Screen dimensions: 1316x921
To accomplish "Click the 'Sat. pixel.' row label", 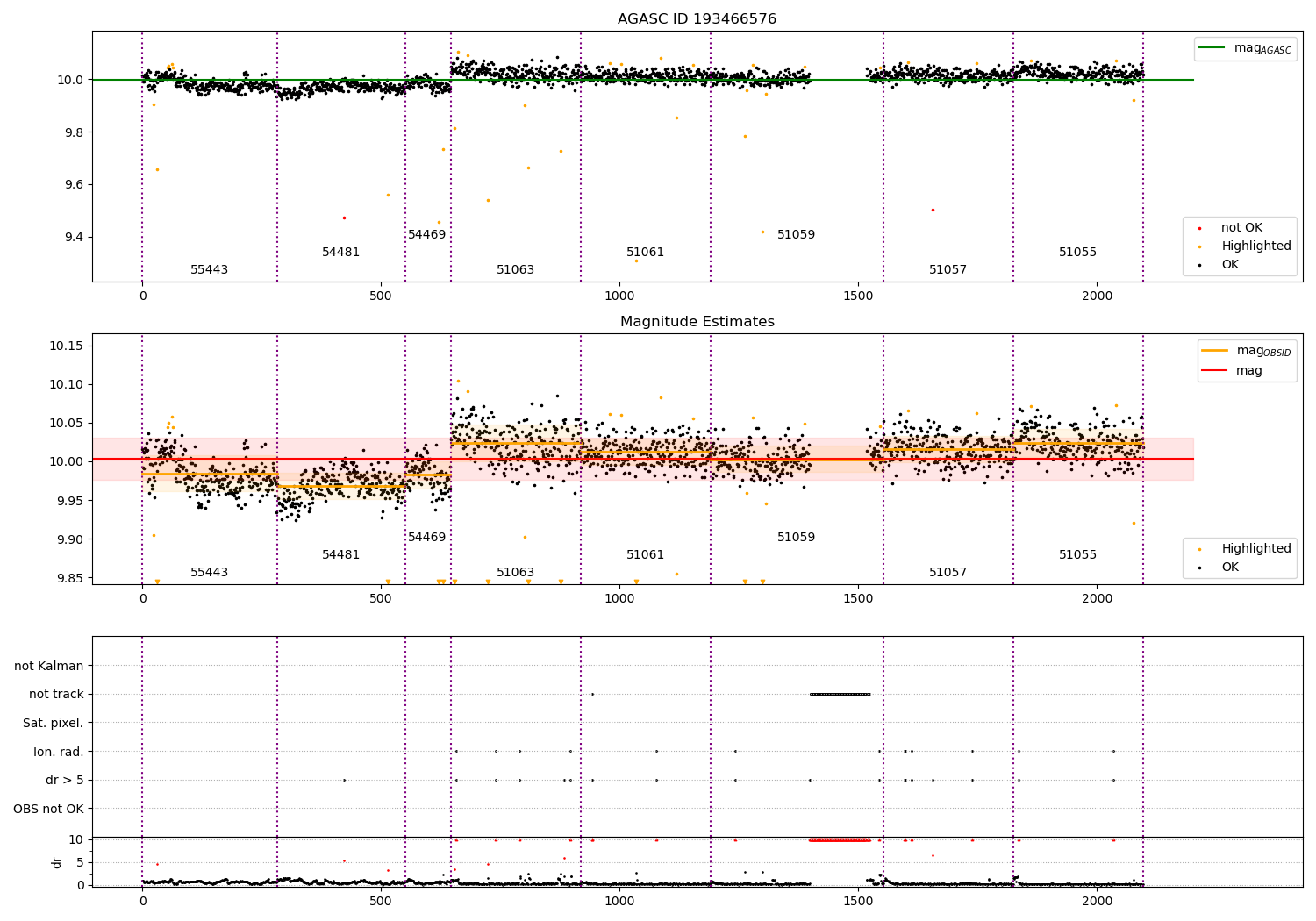I will pos(53,723).
